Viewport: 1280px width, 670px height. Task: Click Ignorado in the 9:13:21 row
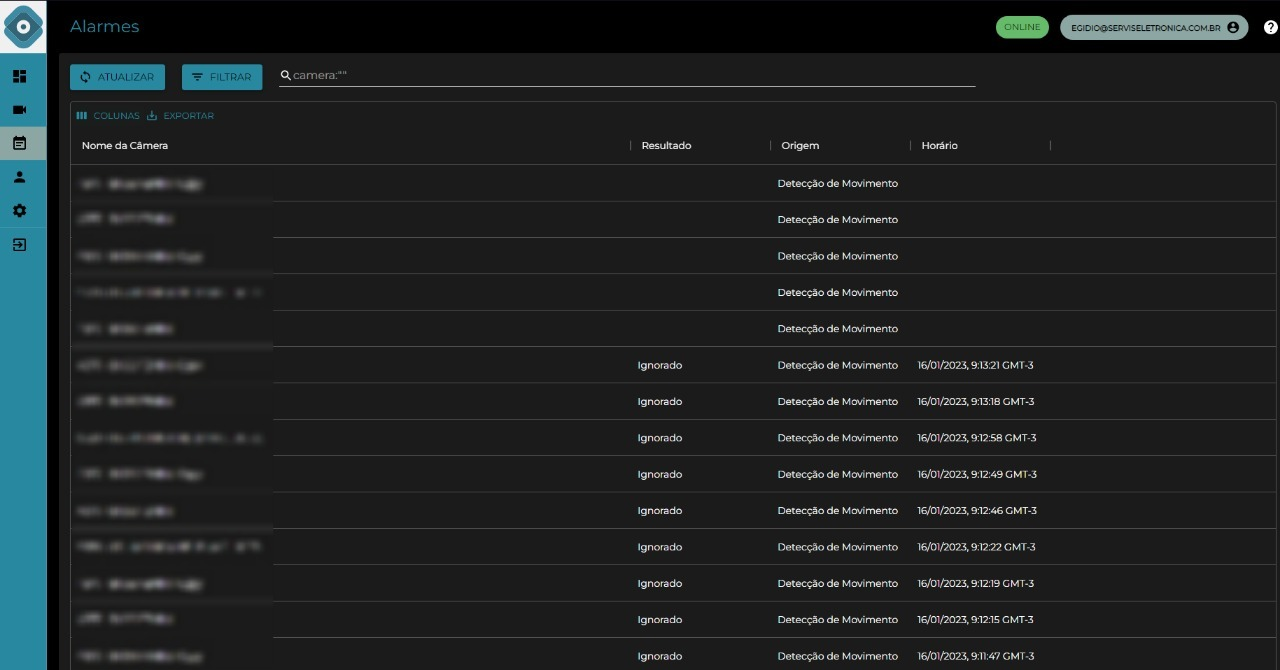click(660, 365)
